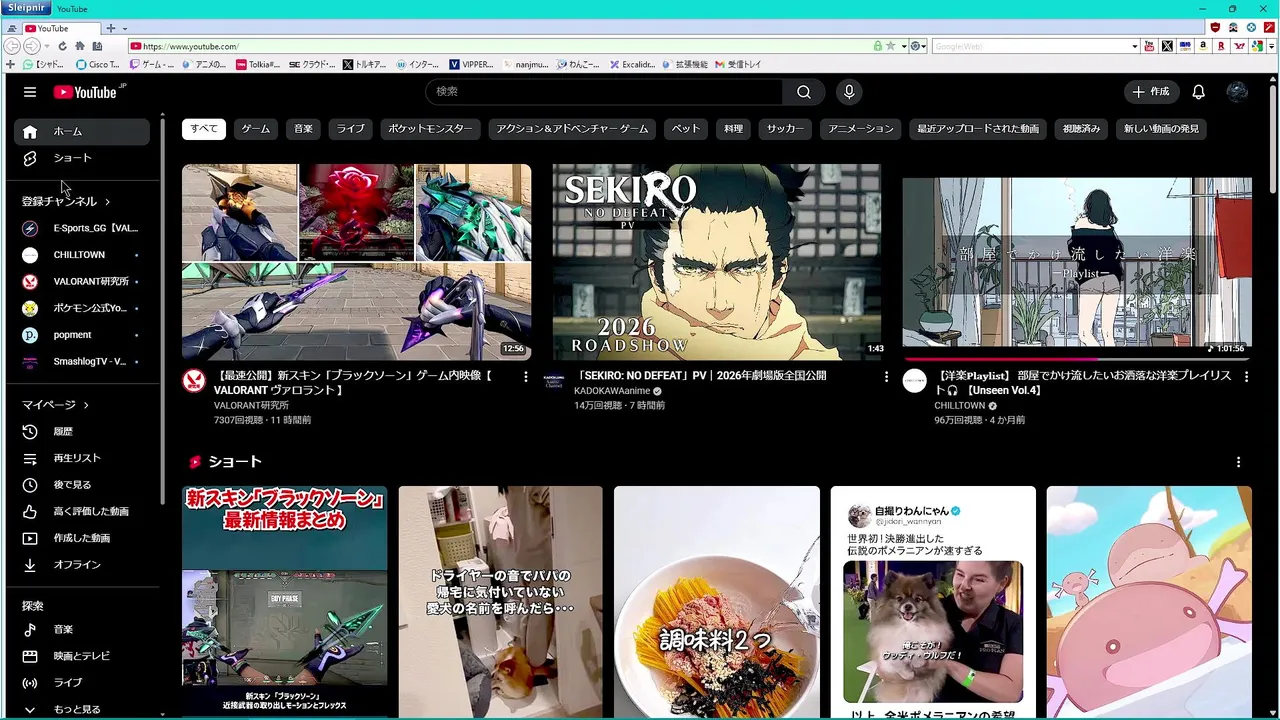Open KADOKAWAanime channel avatar
The width and height of the screenshot is (1280, 720).
click(x=554, y=381)
